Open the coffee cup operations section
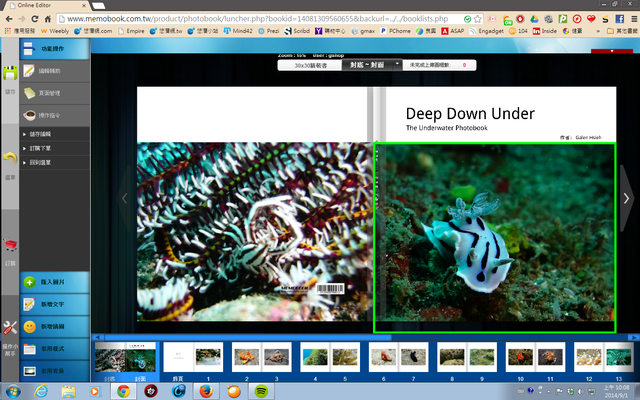640x400 pixels. coord(55,116)
